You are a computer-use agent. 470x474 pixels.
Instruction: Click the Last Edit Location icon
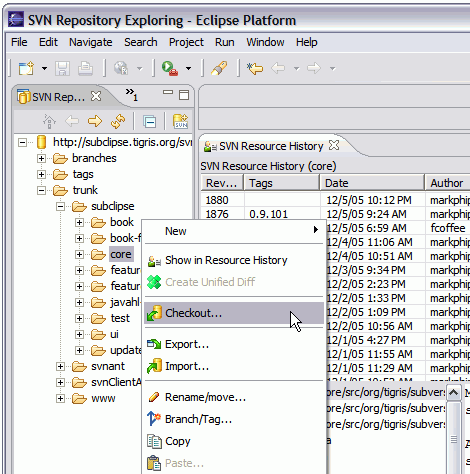[x=255, y=68]
